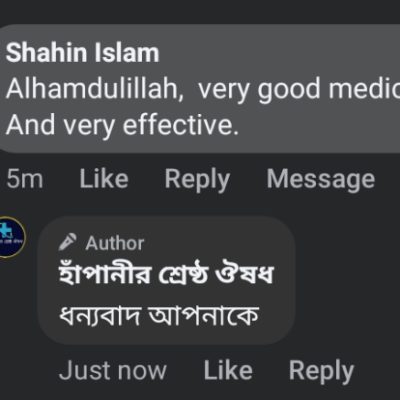400x400 pixels.
Task: Open the reply author's profile avatar
Action: 11,237
